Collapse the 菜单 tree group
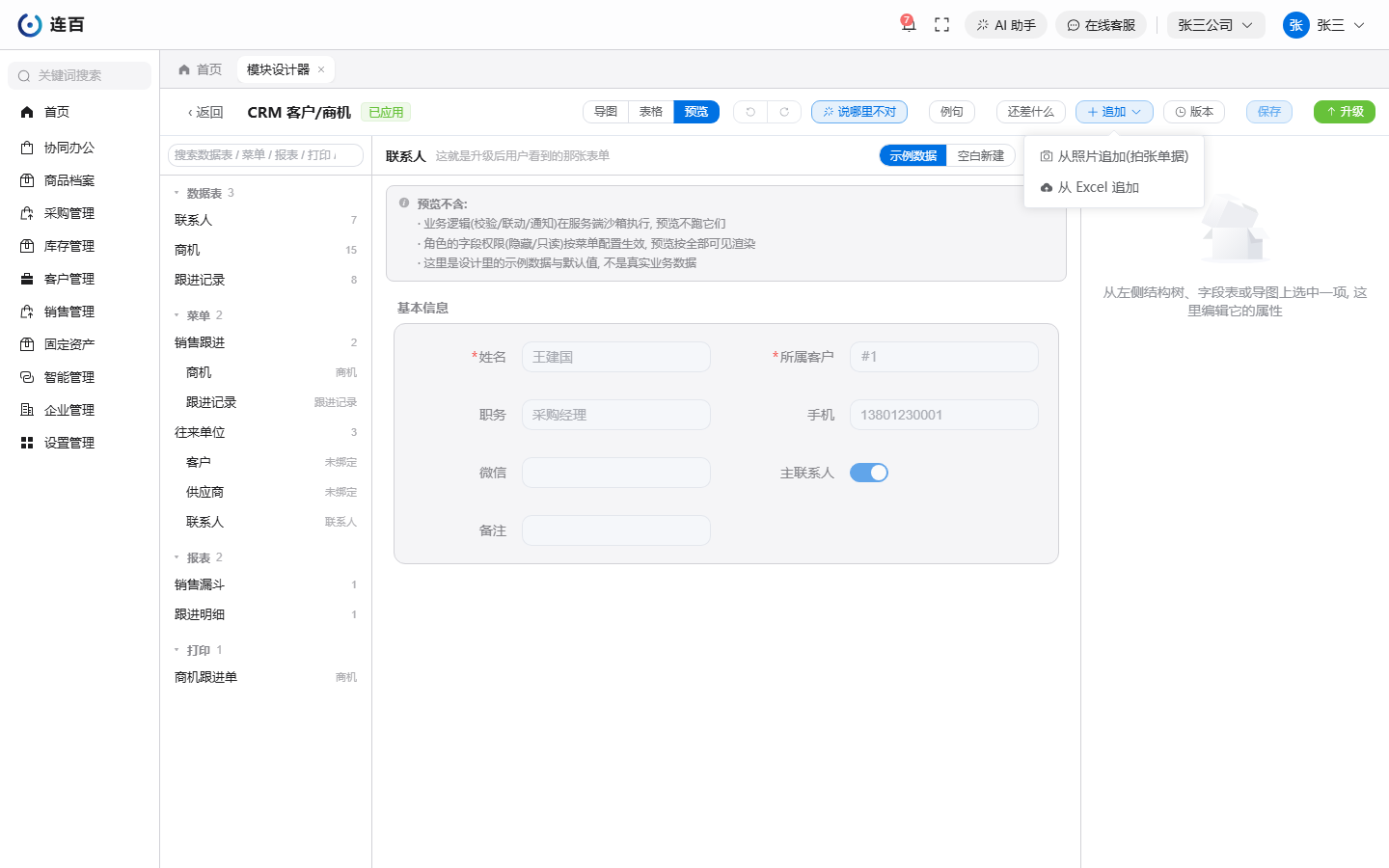The image size is (1389, 868). point(177,315)
